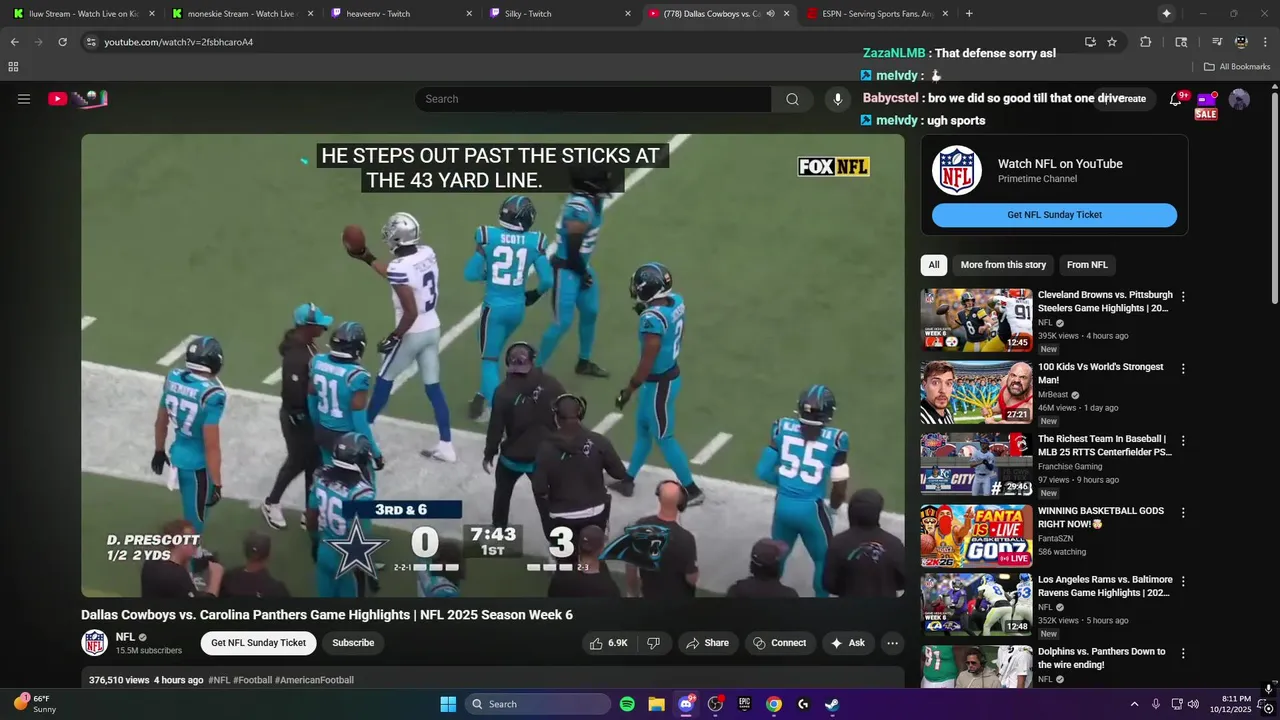
Task: Open Discord from the taskbar
Action: [x=686, y=704]
